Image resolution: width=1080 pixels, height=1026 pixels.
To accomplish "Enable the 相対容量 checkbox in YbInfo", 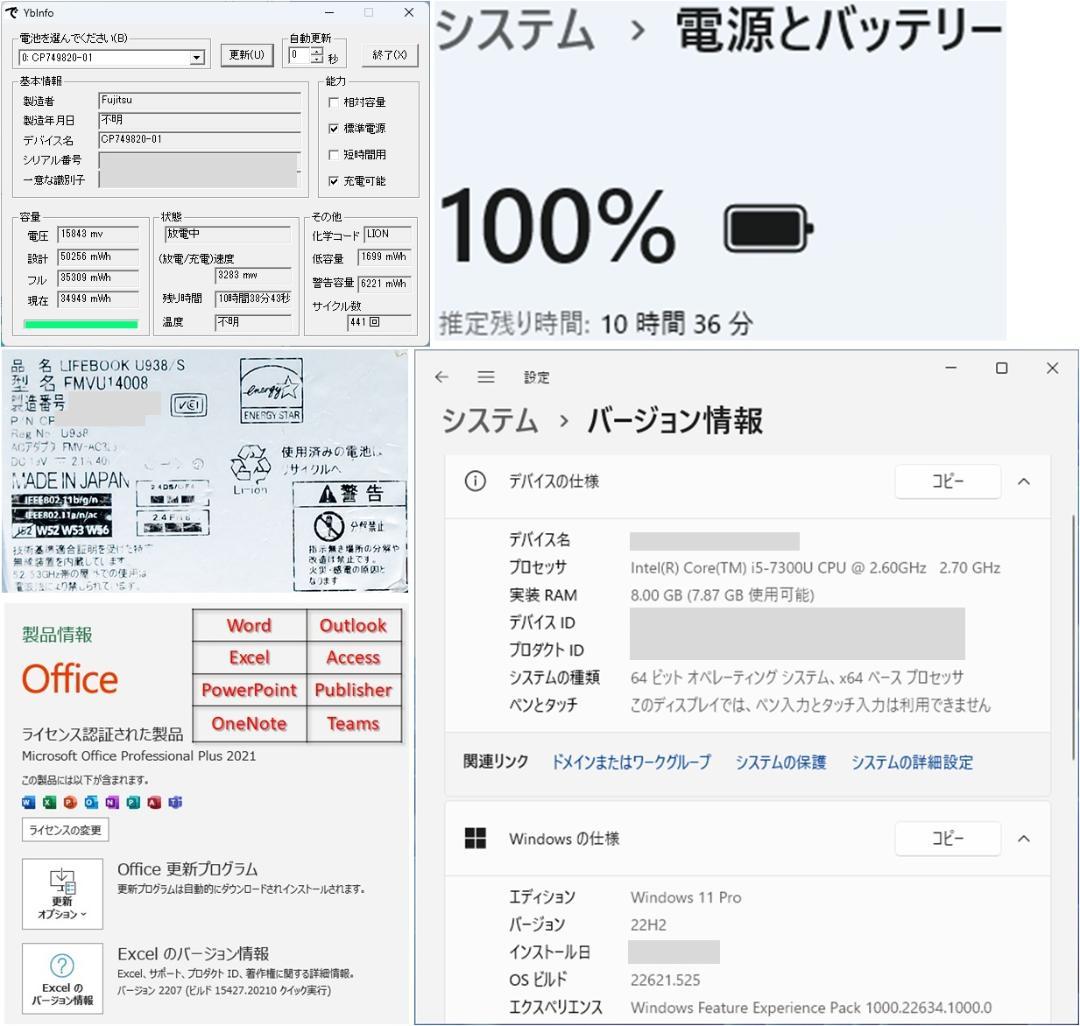I will click(x=334, y=101).
